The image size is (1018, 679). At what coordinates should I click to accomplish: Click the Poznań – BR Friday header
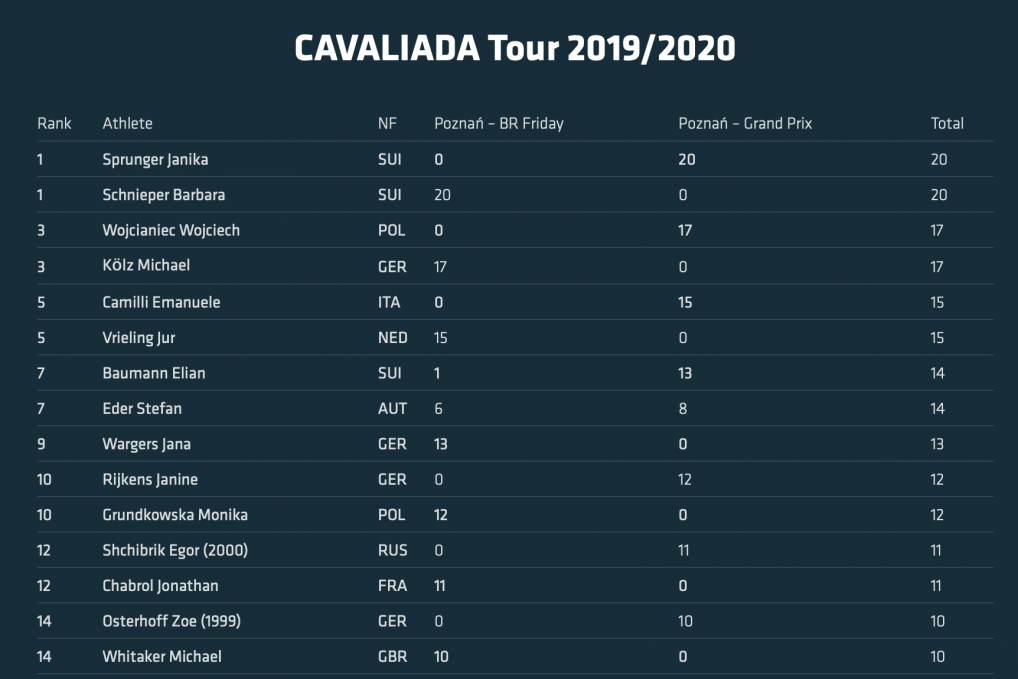[499, 123]
